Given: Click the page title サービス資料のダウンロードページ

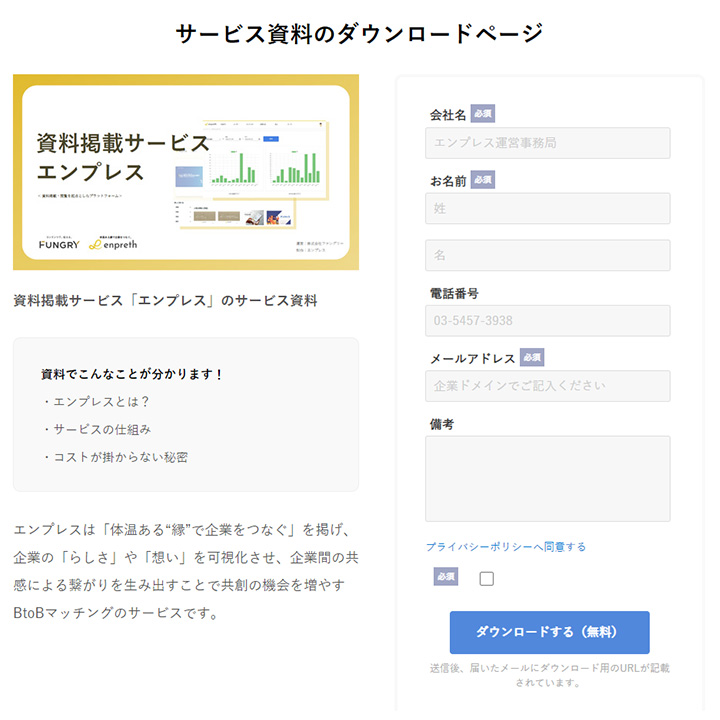Looking at the screenshot, I should tap(360, 34).
